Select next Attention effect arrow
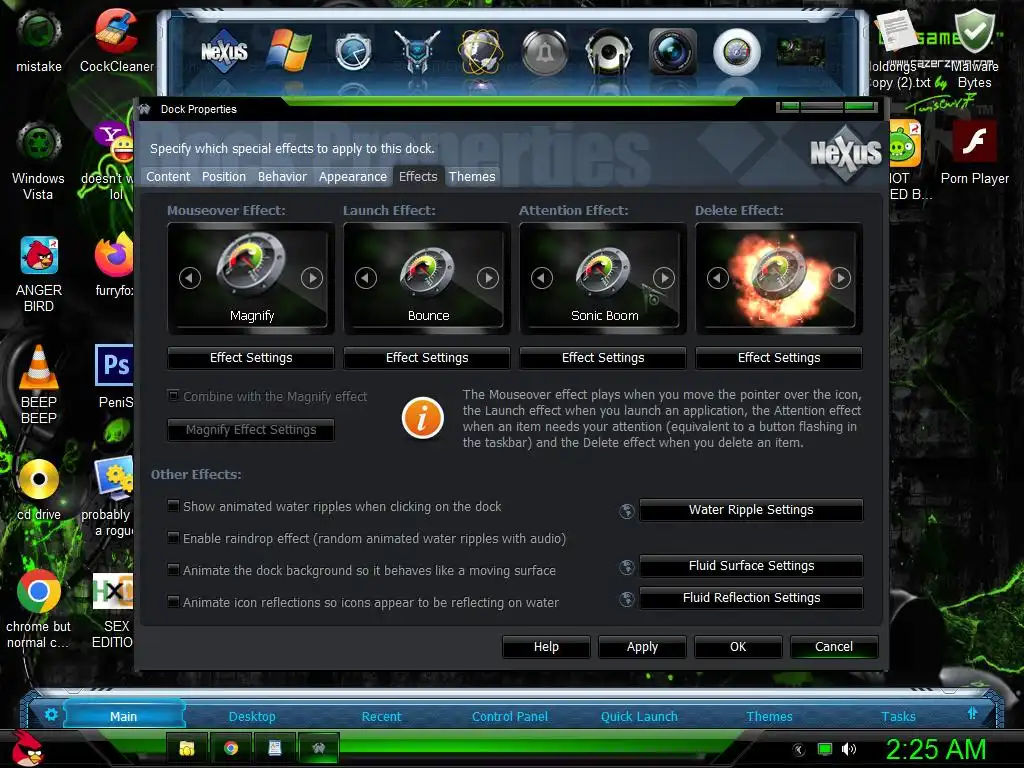1024x768 pixels. tap(664, 278)
